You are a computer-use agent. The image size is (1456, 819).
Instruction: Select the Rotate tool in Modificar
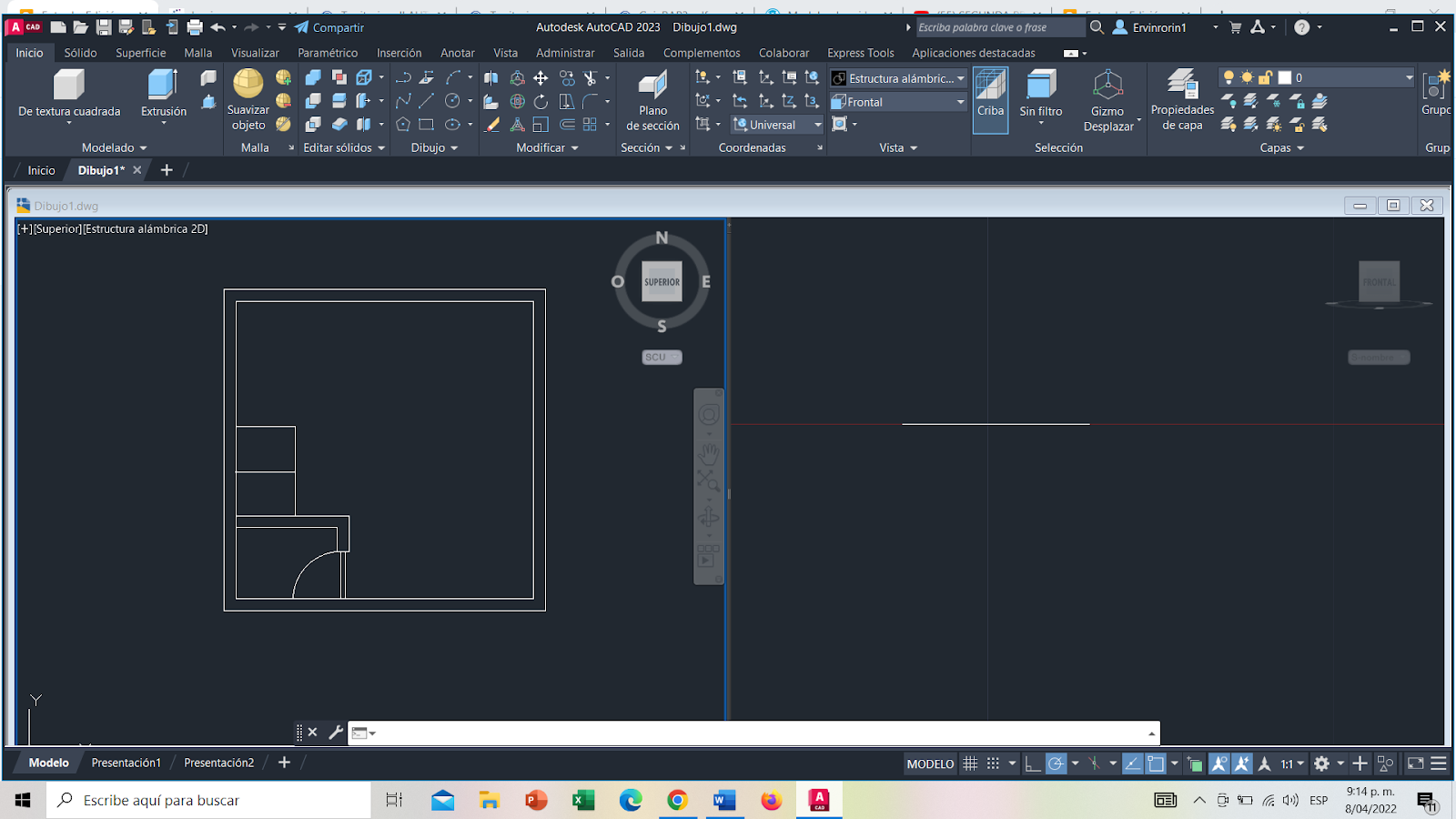541,101
